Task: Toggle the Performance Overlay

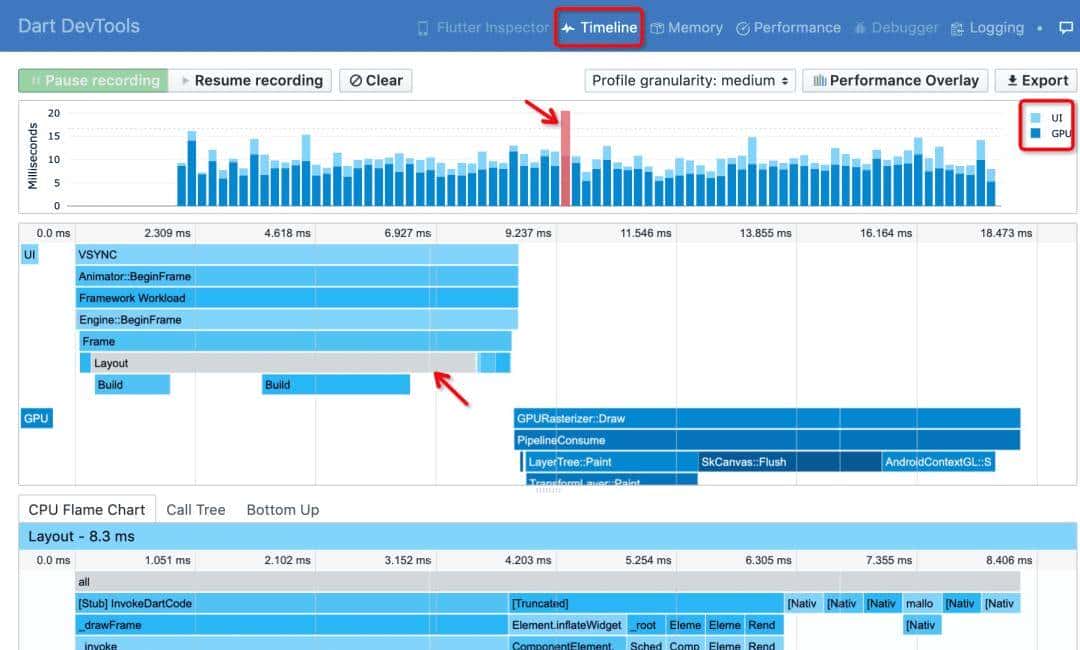Action: pyautogui.click(x=895, y=81)
